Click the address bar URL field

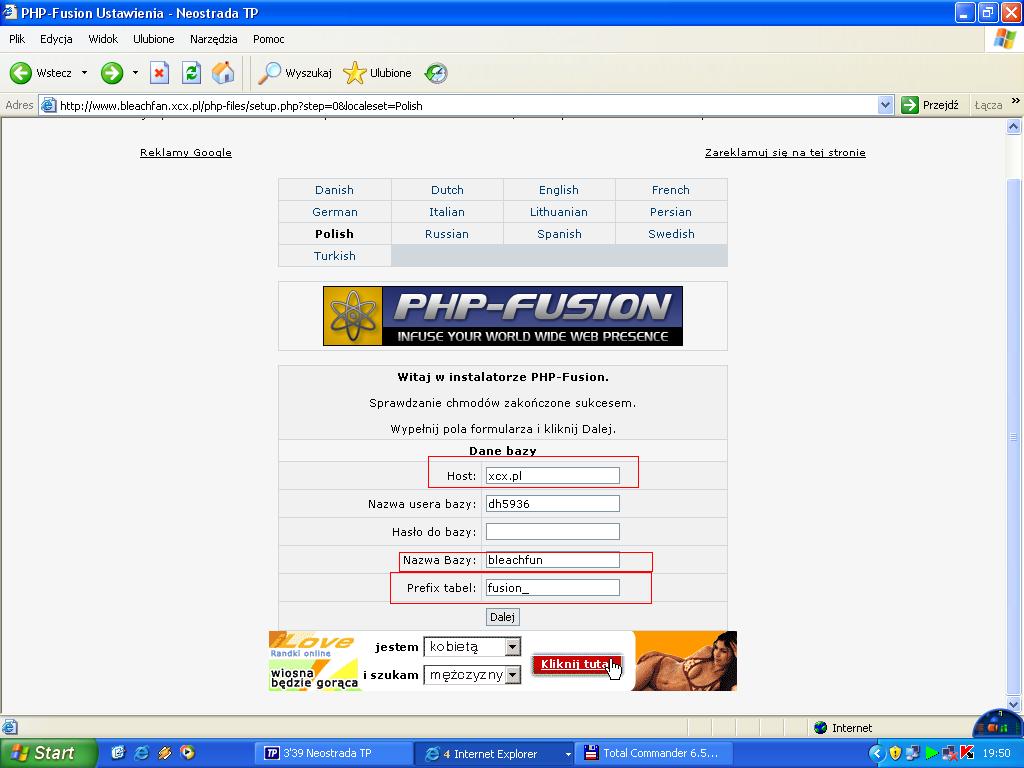(457, 105)
